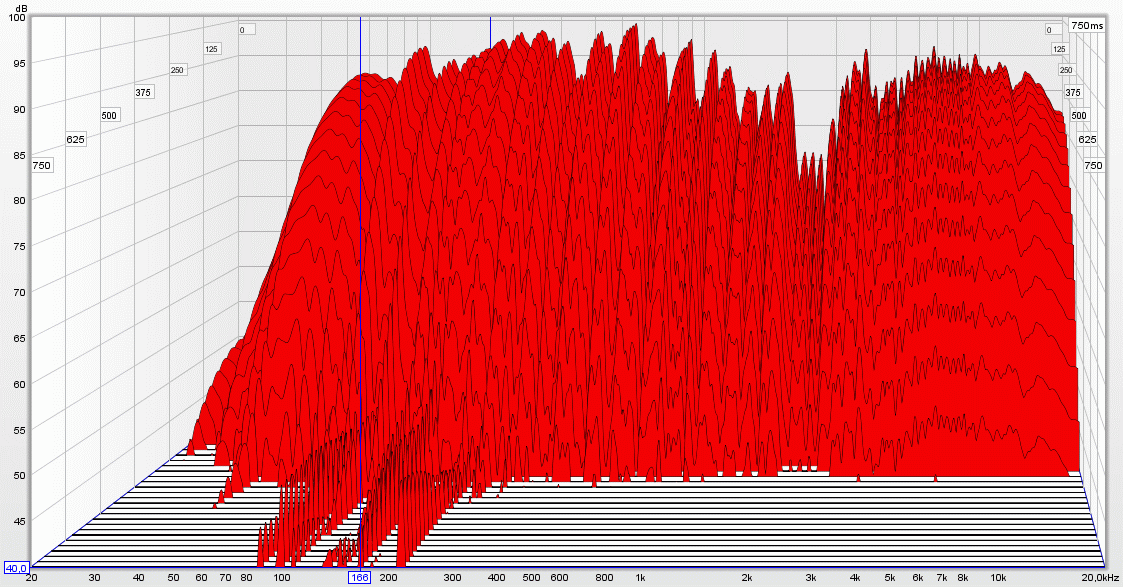The image size is (1123, 587).
Task: Click the 800 label on the frequency axis
Action: point(604,578)
